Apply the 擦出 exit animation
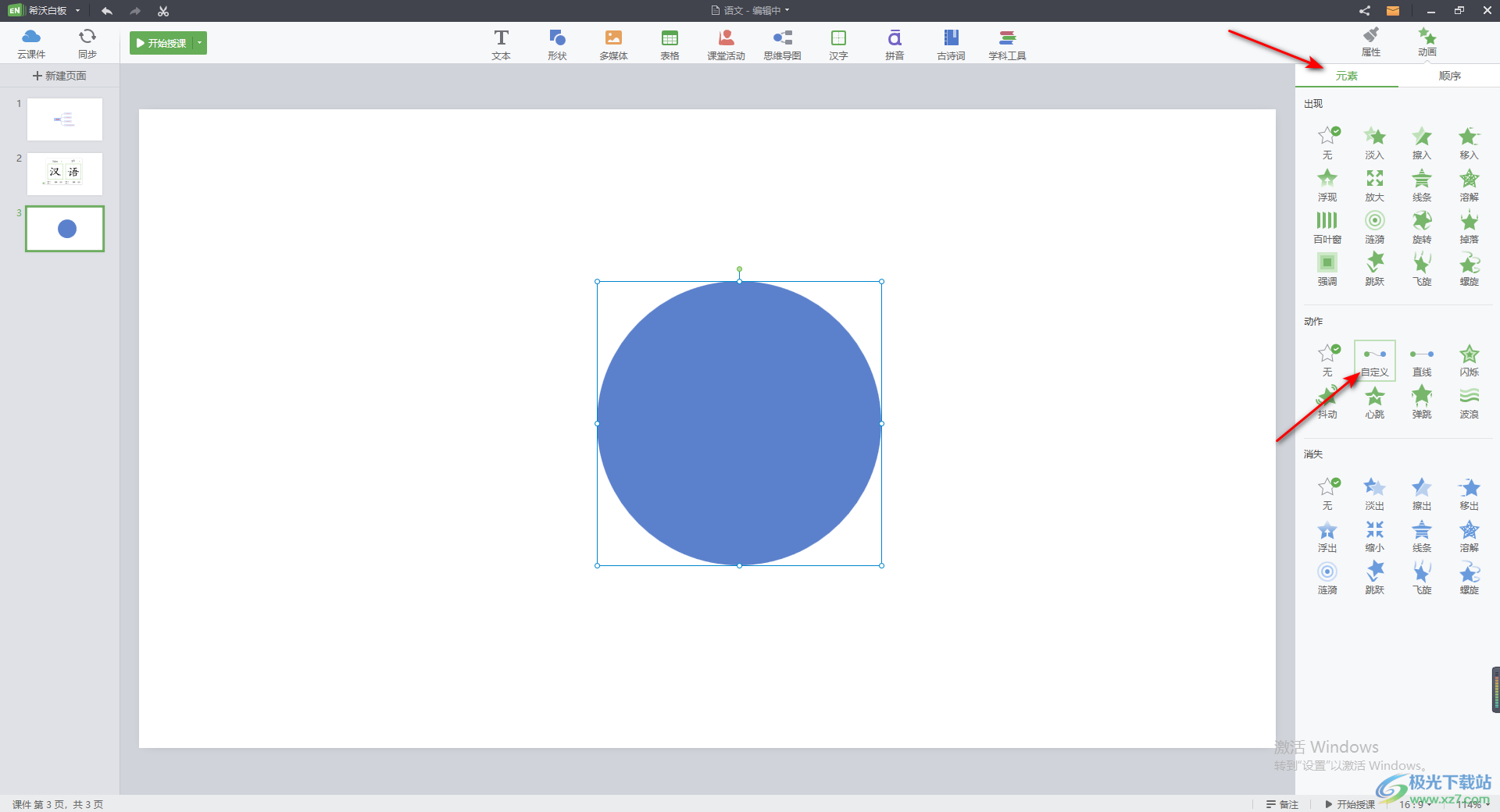The image size is (1500, 812). pos(1422,494)
